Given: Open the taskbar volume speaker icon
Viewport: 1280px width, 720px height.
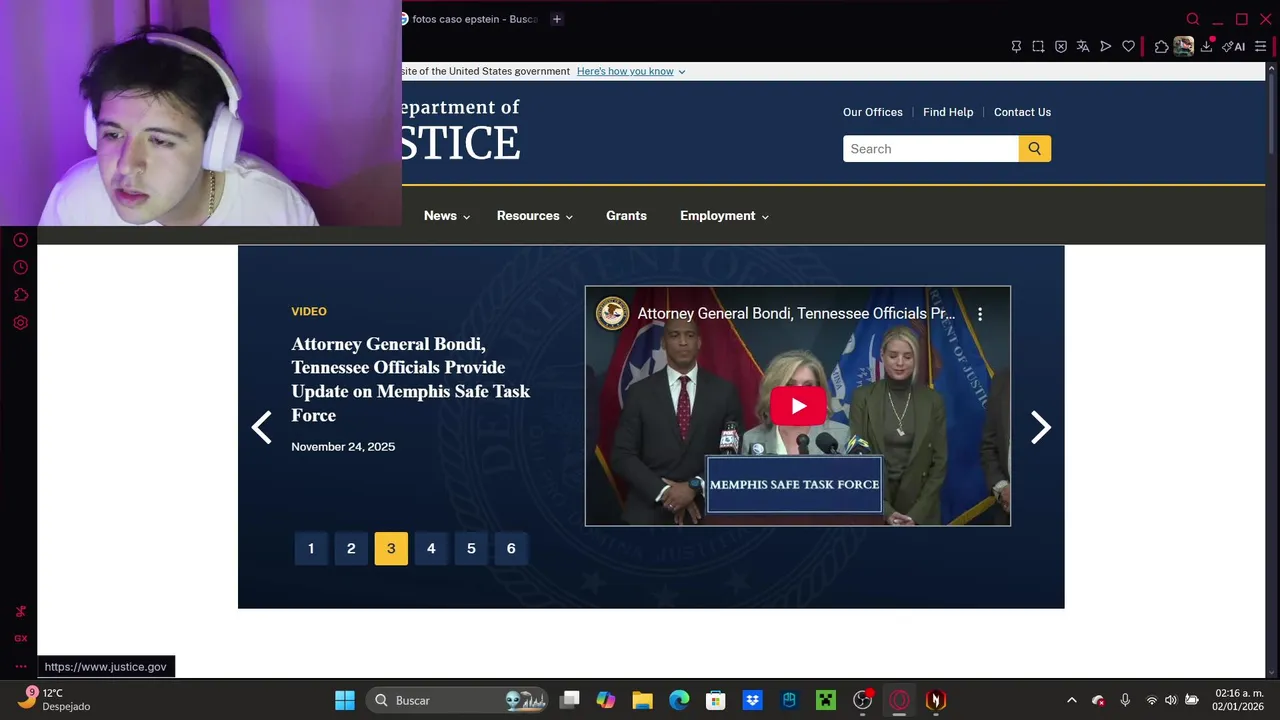Looking at the screenshot, I should pyautogui.click(x=1171, y=700).
